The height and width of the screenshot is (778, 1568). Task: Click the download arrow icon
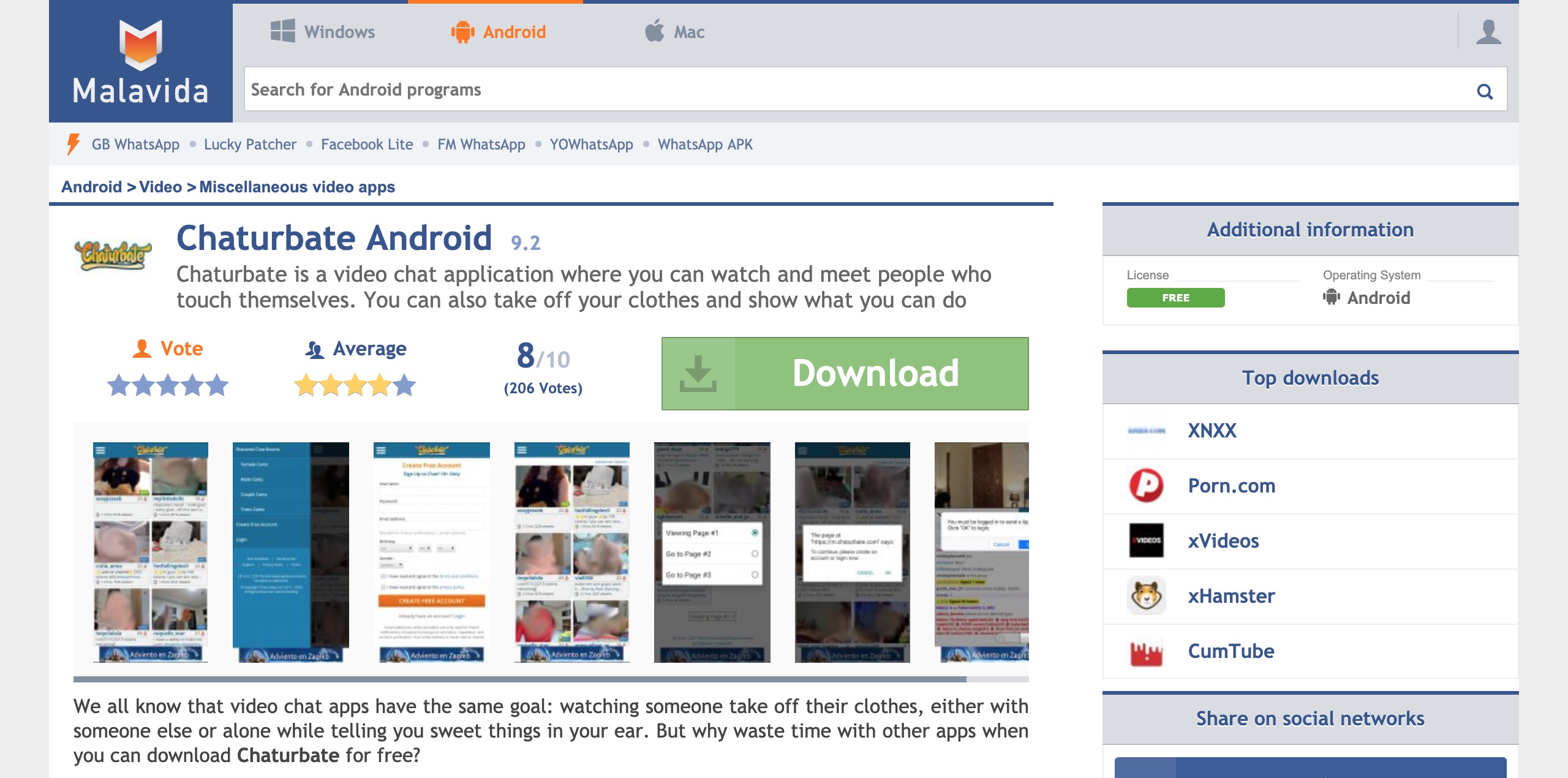point(698,373)
